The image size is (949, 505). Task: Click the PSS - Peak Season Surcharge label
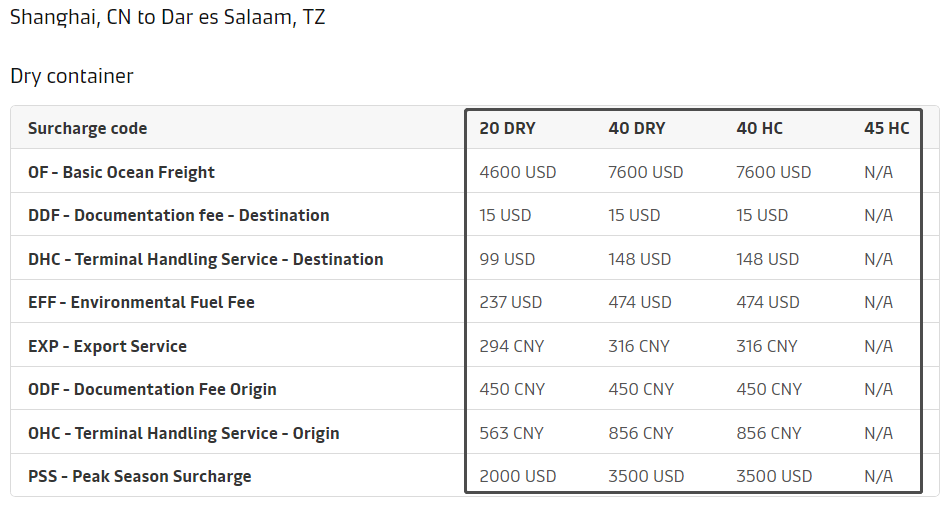click(139, 476)
